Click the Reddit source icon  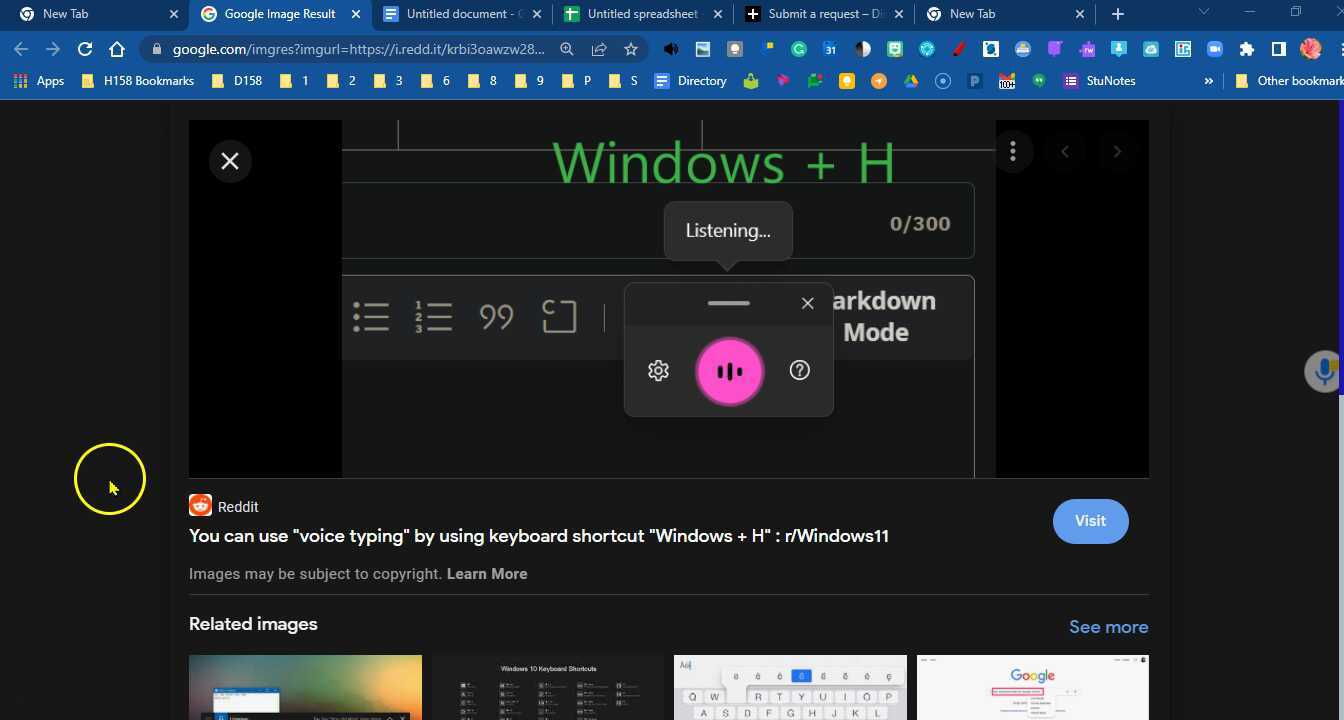(200, 506)
